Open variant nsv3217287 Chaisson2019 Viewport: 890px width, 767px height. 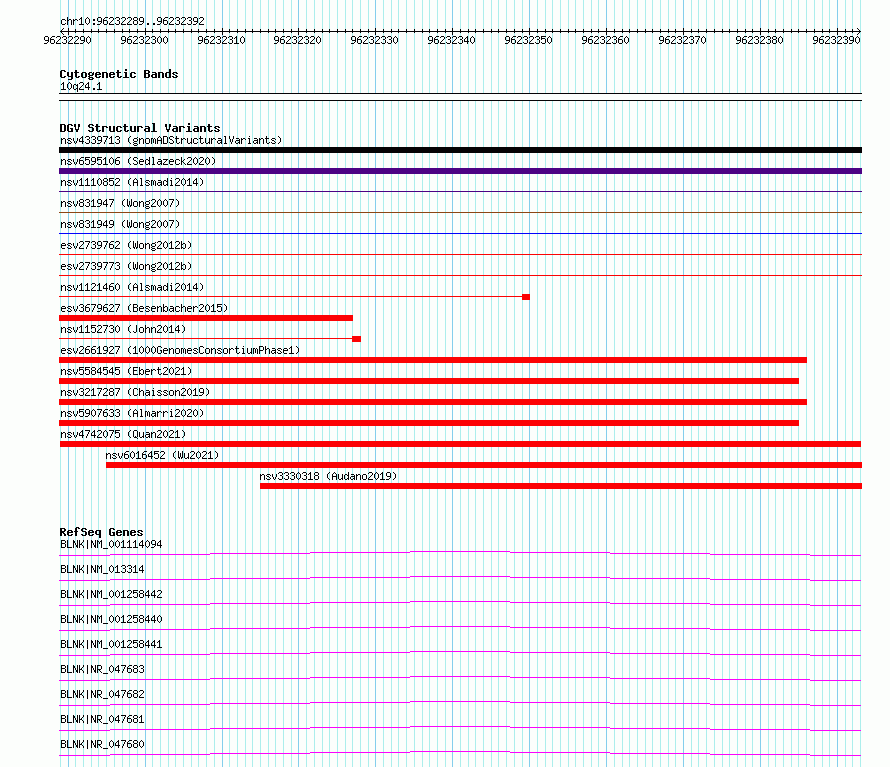[135, 392]
